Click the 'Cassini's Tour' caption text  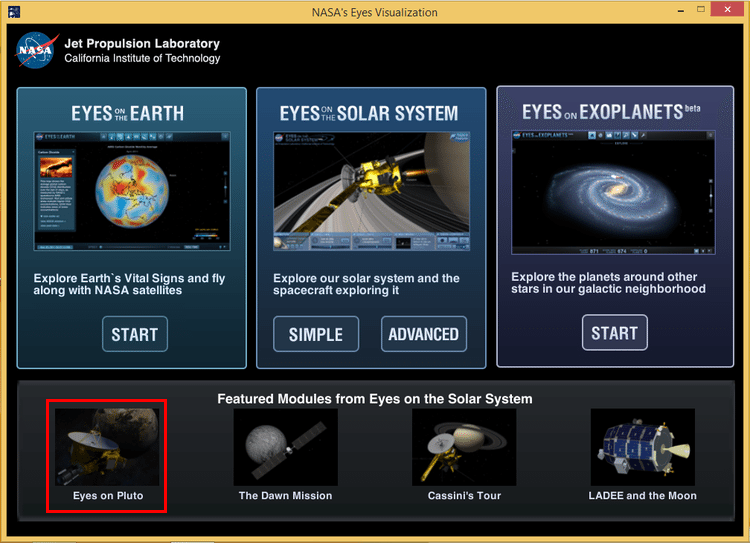(x=464, y=496)
